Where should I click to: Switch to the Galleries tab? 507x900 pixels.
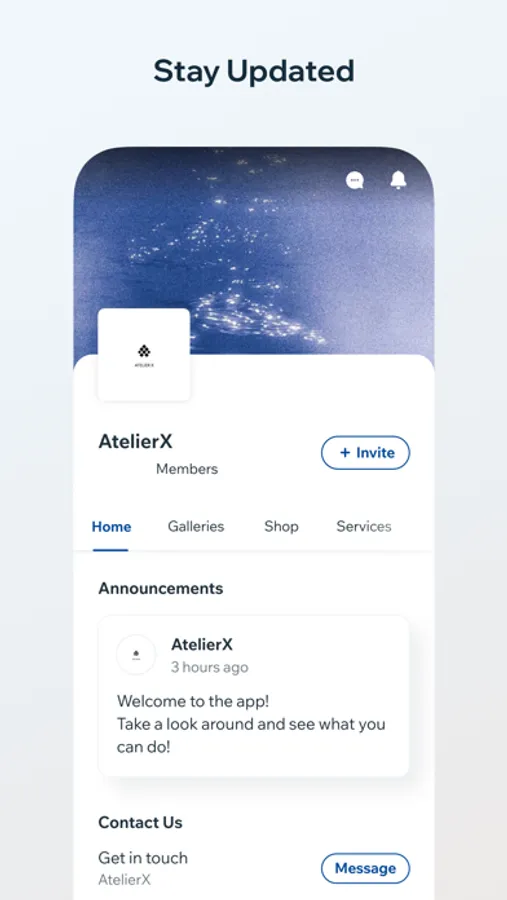(196, 526)
